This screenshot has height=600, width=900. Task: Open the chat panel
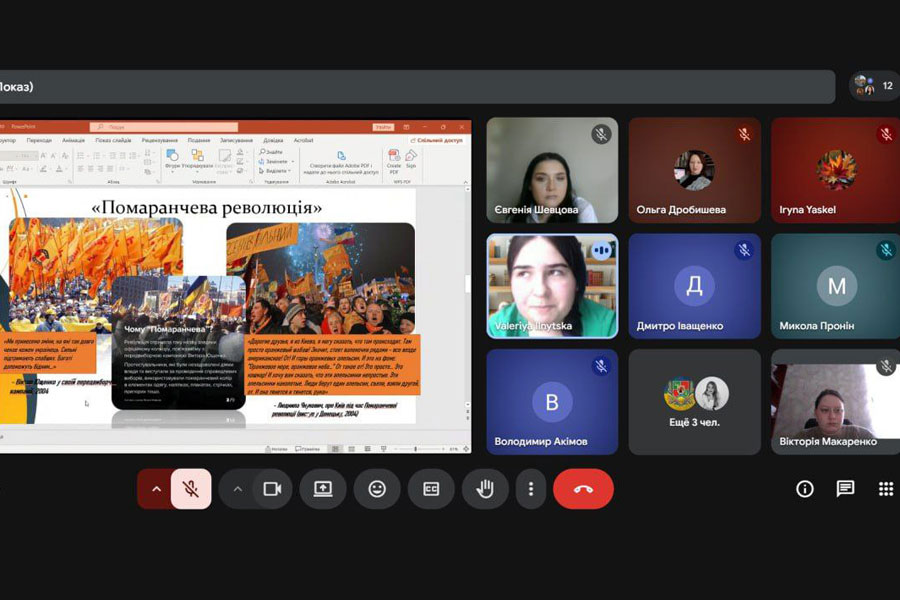[845, 489]
